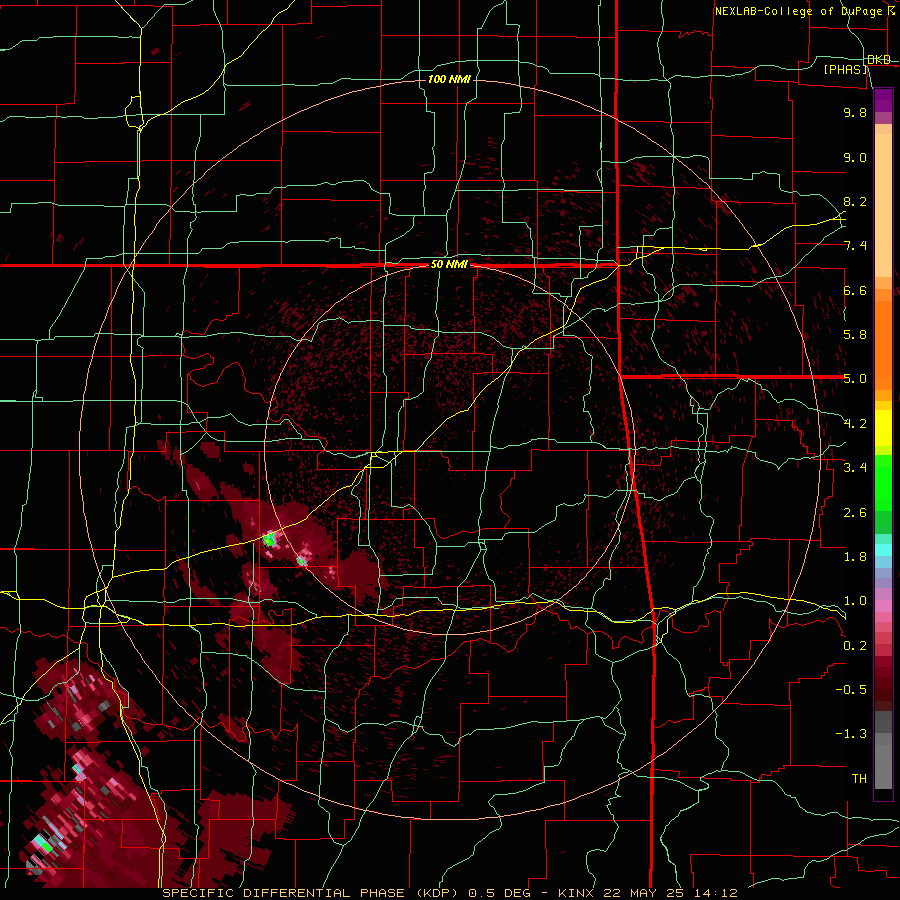Select the -0.5 scale value
The image size is (900, 900).
[x=852, y=690]
